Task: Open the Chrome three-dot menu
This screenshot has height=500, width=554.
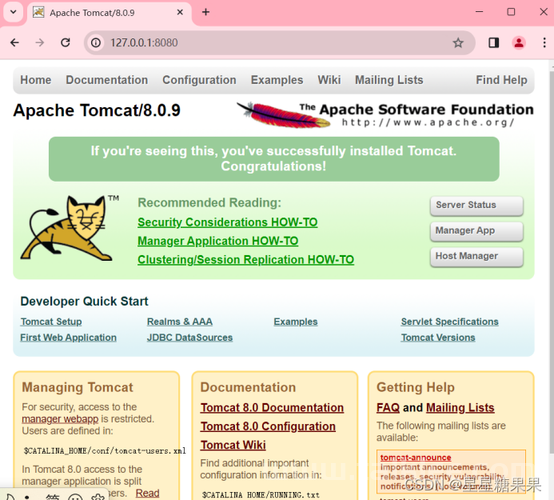Action: coord(544,43)
